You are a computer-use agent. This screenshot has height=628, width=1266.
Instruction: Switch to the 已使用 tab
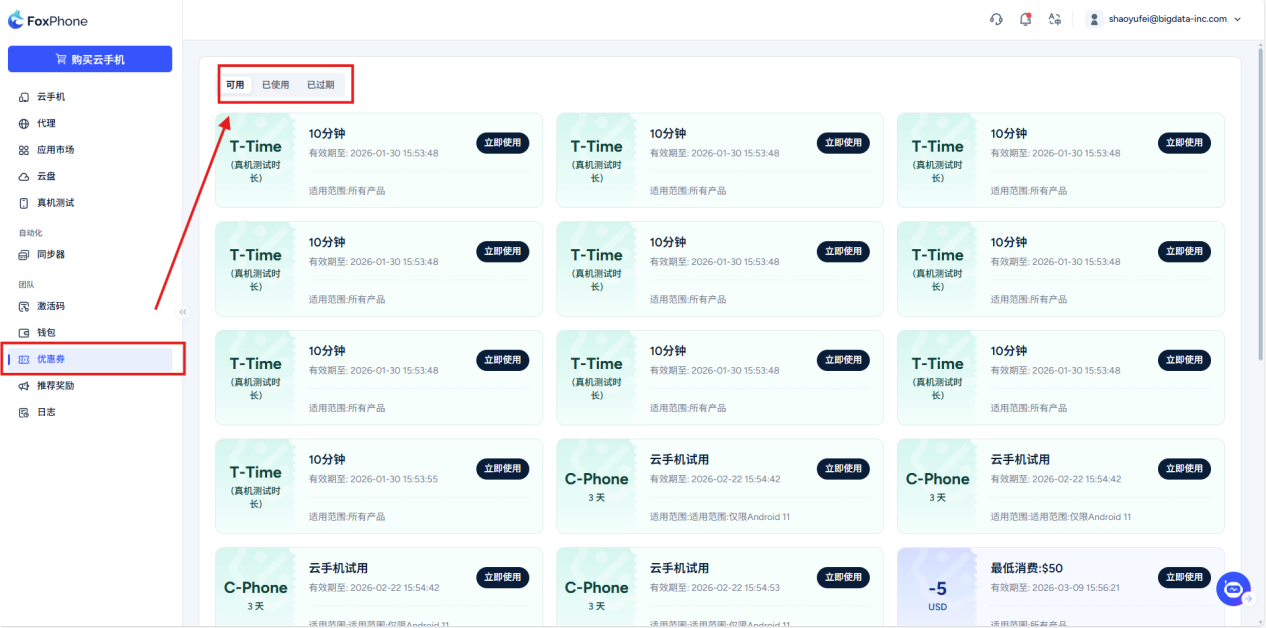click(x=275, y=85)
